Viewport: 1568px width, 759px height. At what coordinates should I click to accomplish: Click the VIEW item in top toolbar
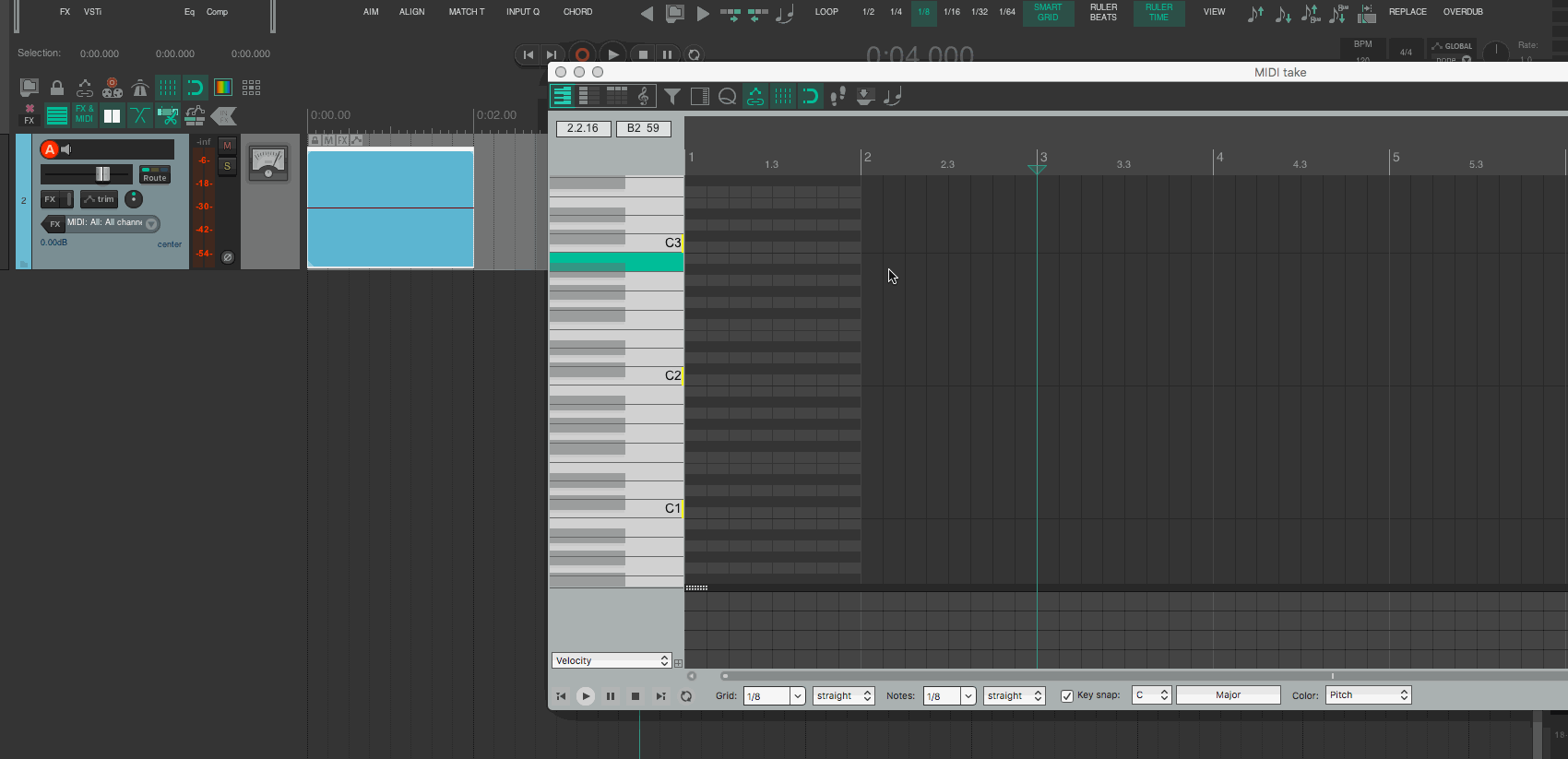(x=1214, y=12)
